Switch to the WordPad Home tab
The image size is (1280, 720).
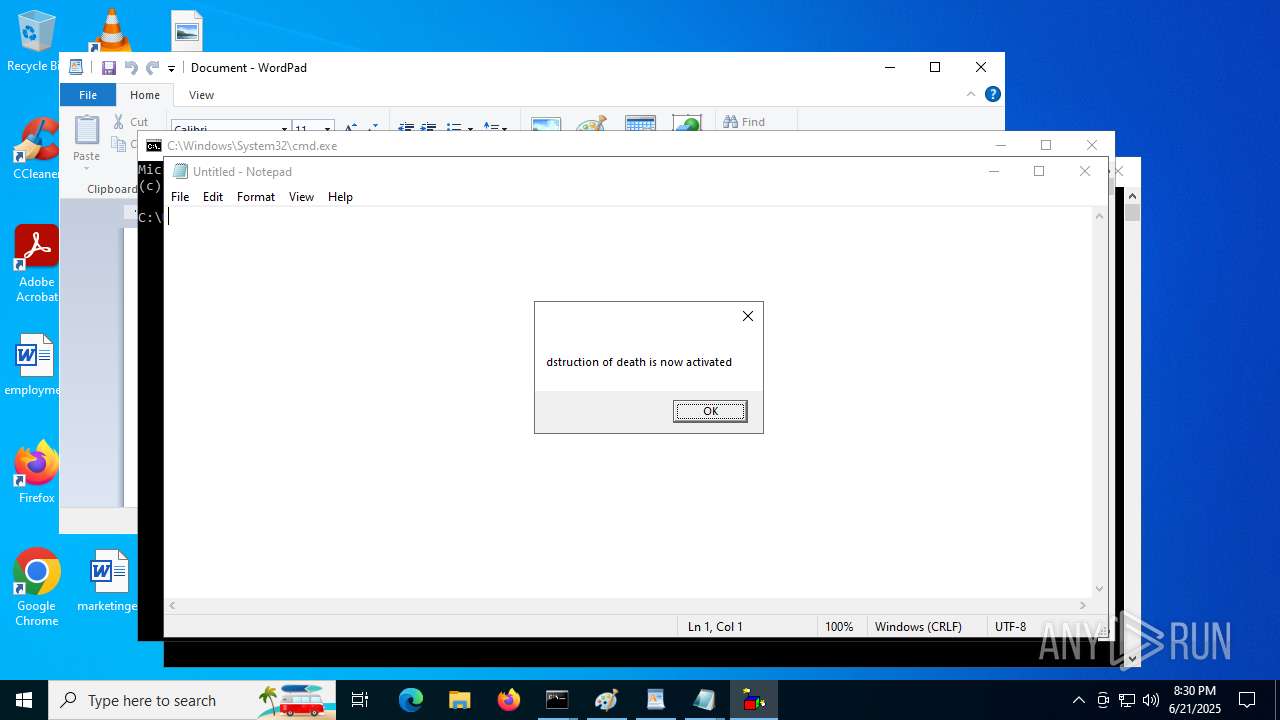[x=145, y=95]
